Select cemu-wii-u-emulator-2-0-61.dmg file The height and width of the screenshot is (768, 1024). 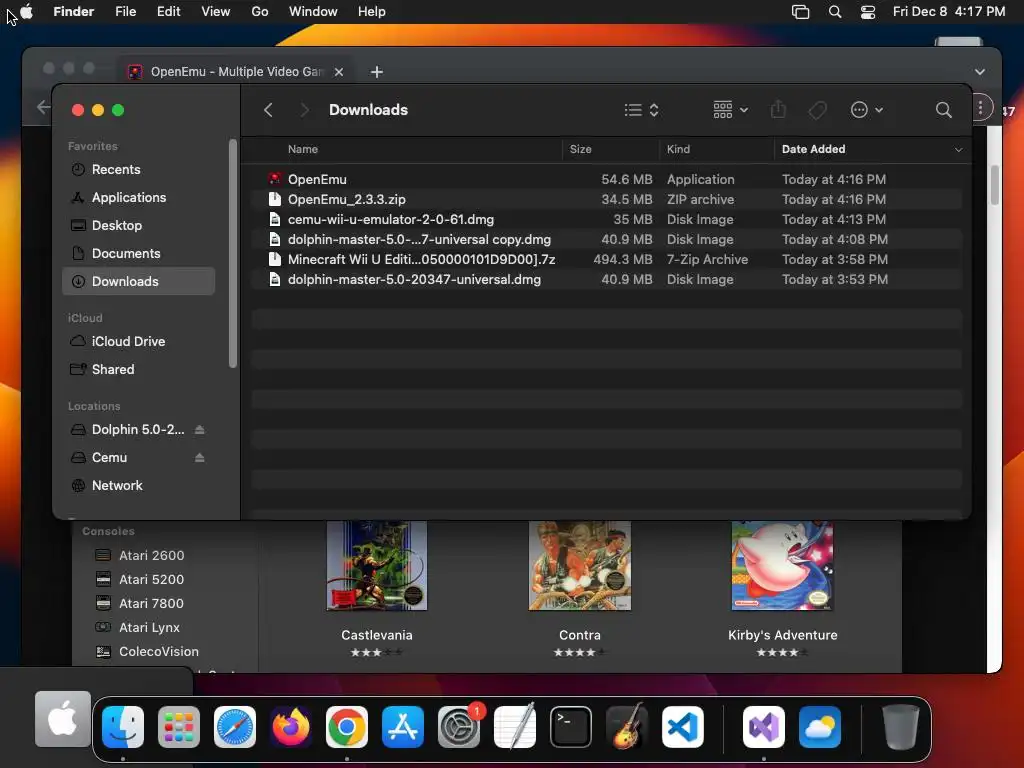click(x=606, y=220)
